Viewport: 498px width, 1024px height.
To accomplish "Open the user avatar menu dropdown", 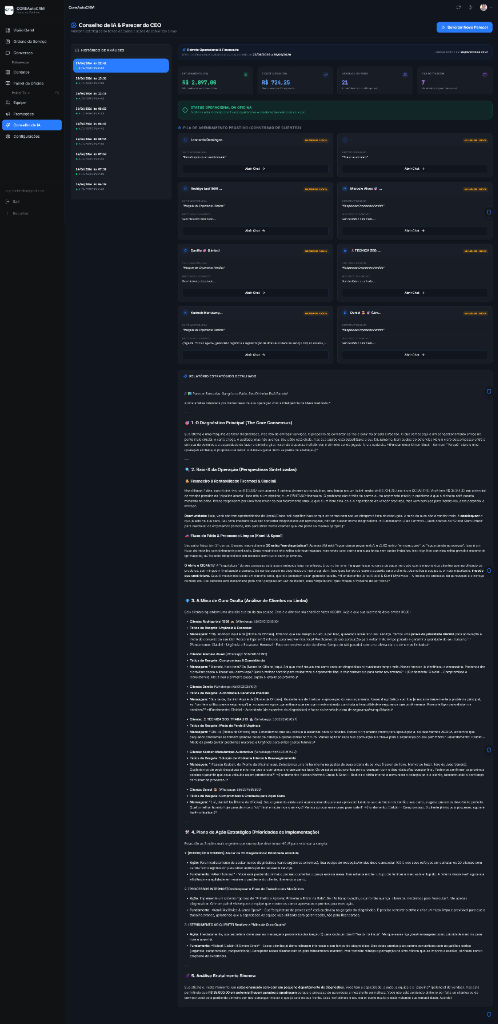I will 486,7.
